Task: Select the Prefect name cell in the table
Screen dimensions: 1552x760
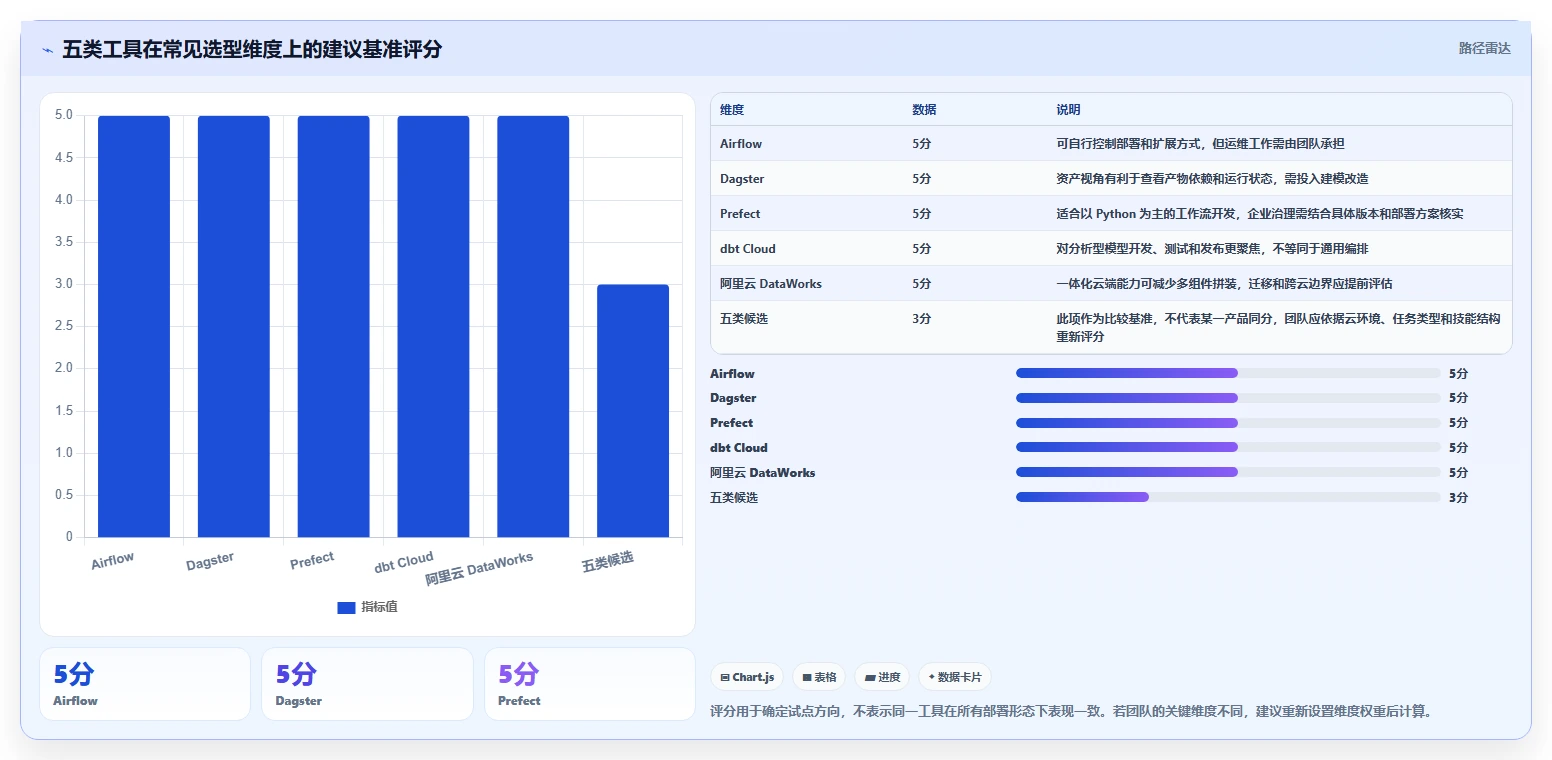Action: point(740,214)
